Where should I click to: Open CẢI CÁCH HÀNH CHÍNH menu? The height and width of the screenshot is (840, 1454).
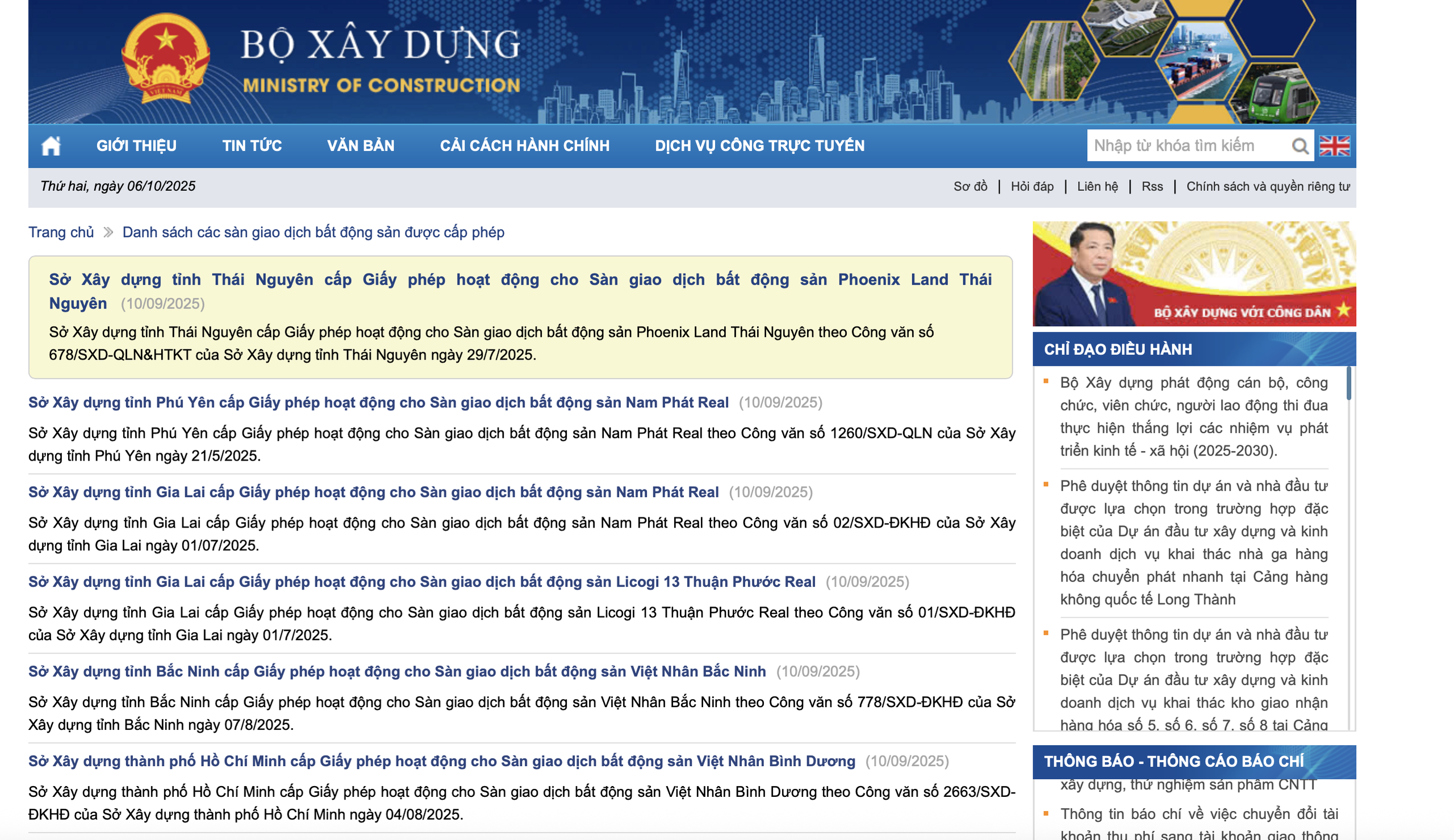[524, 145]
